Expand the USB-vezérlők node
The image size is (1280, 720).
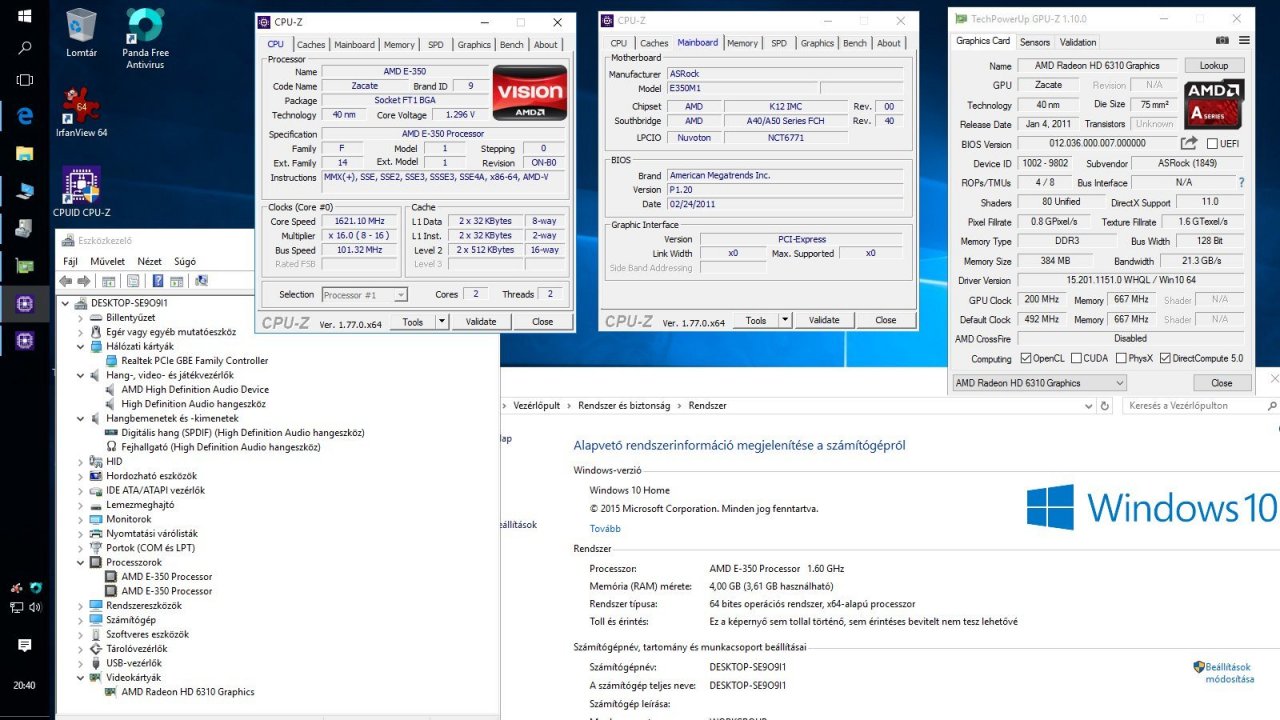(81, 663)
